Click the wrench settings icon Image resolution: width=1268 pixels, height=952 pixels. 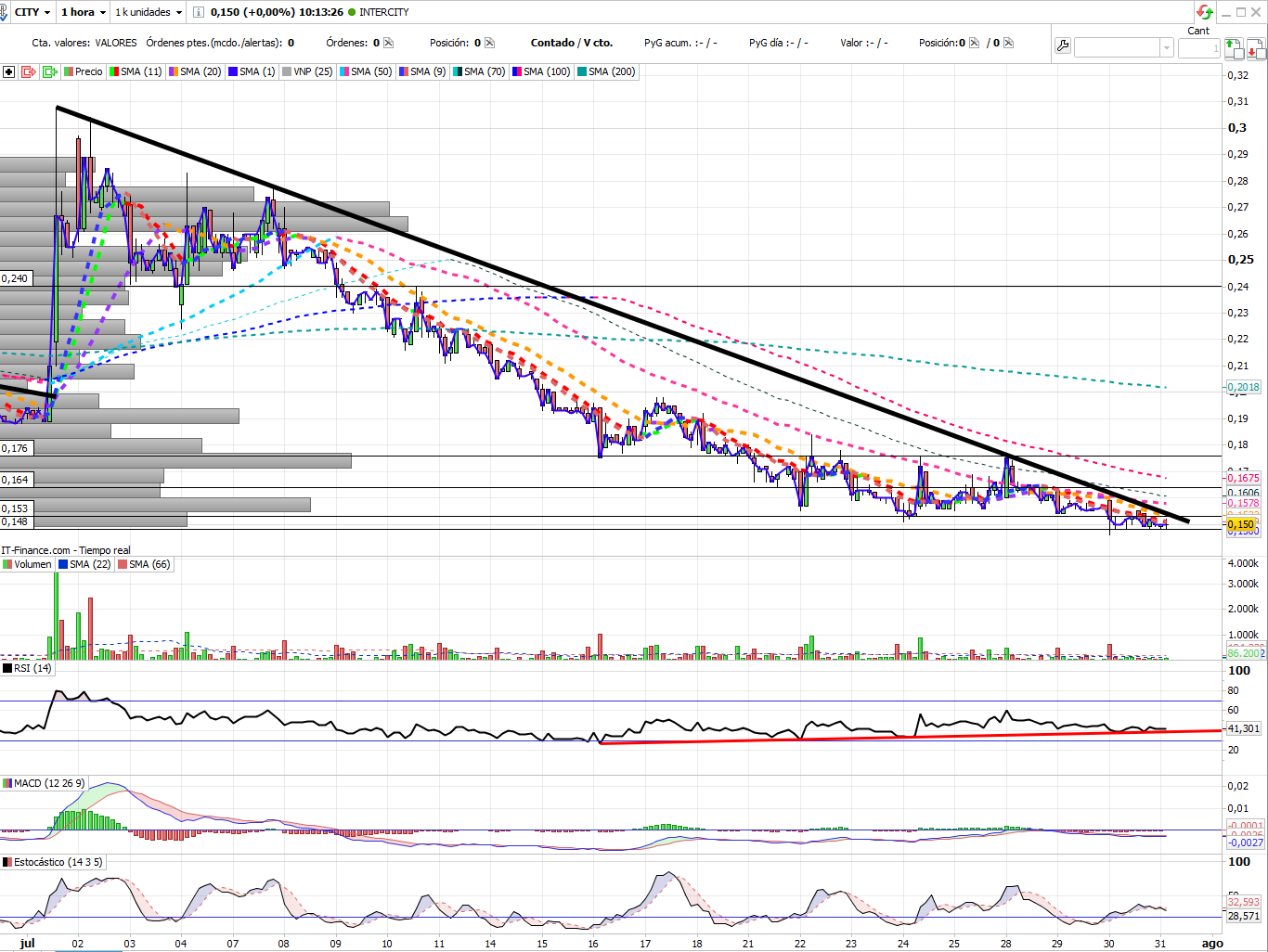click(x=1063, y=45)
